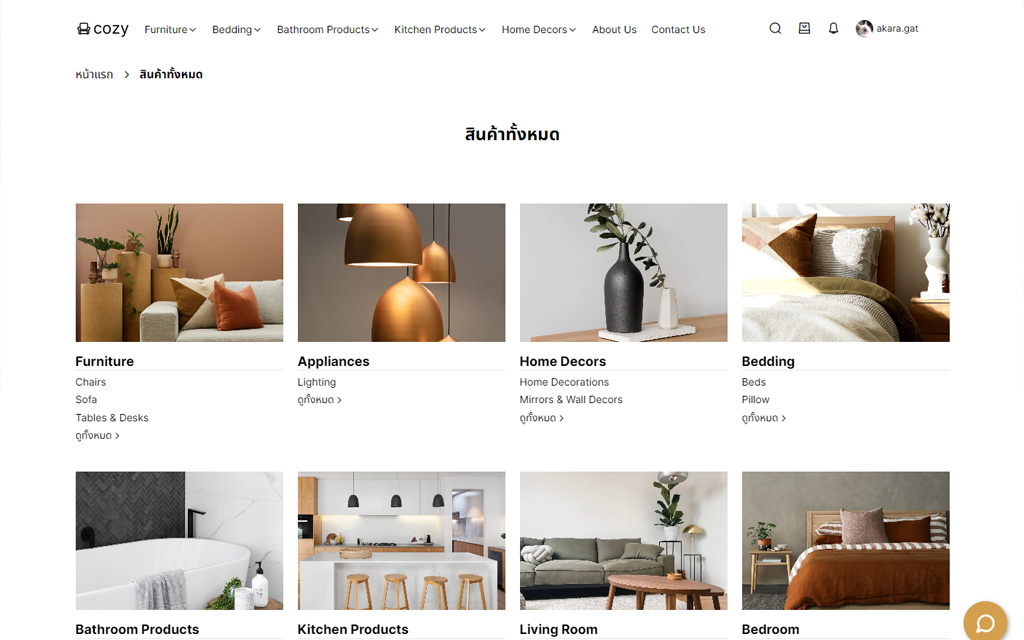Image resolution: width=1024 pixels, height=640 pixels.
Task: Select the Home Decors black vase thumbnail
Action: click(x=623, y=272)
